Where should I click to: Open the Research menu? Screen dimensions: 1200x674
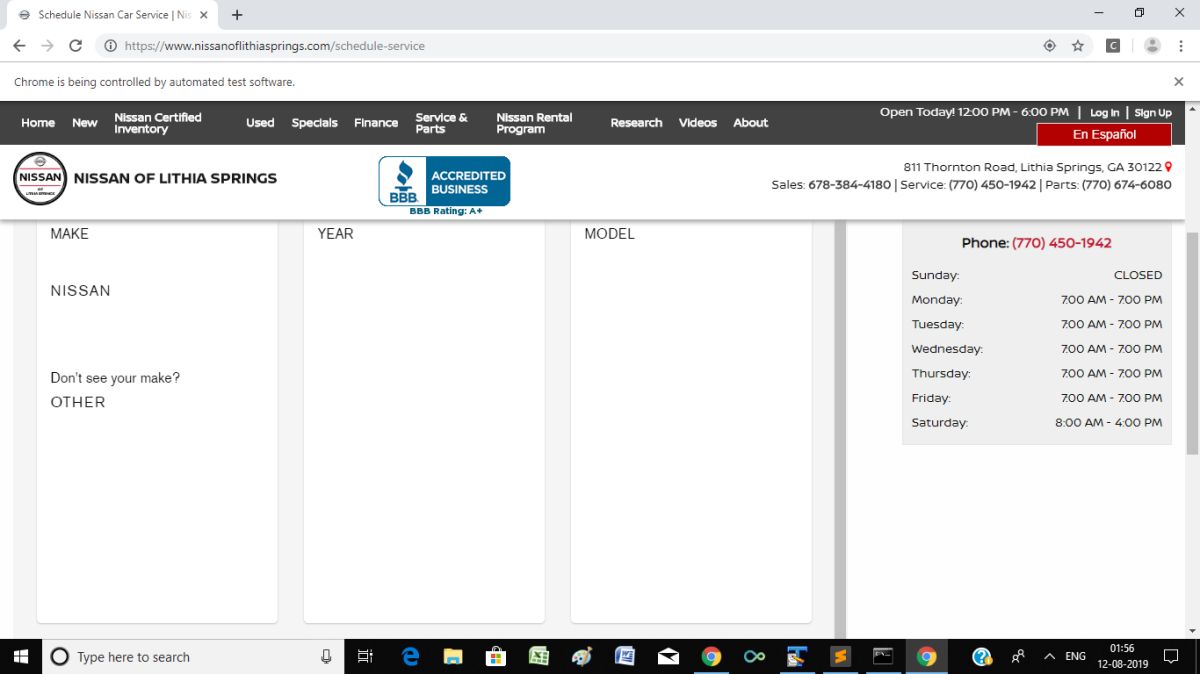coord(636,123)
